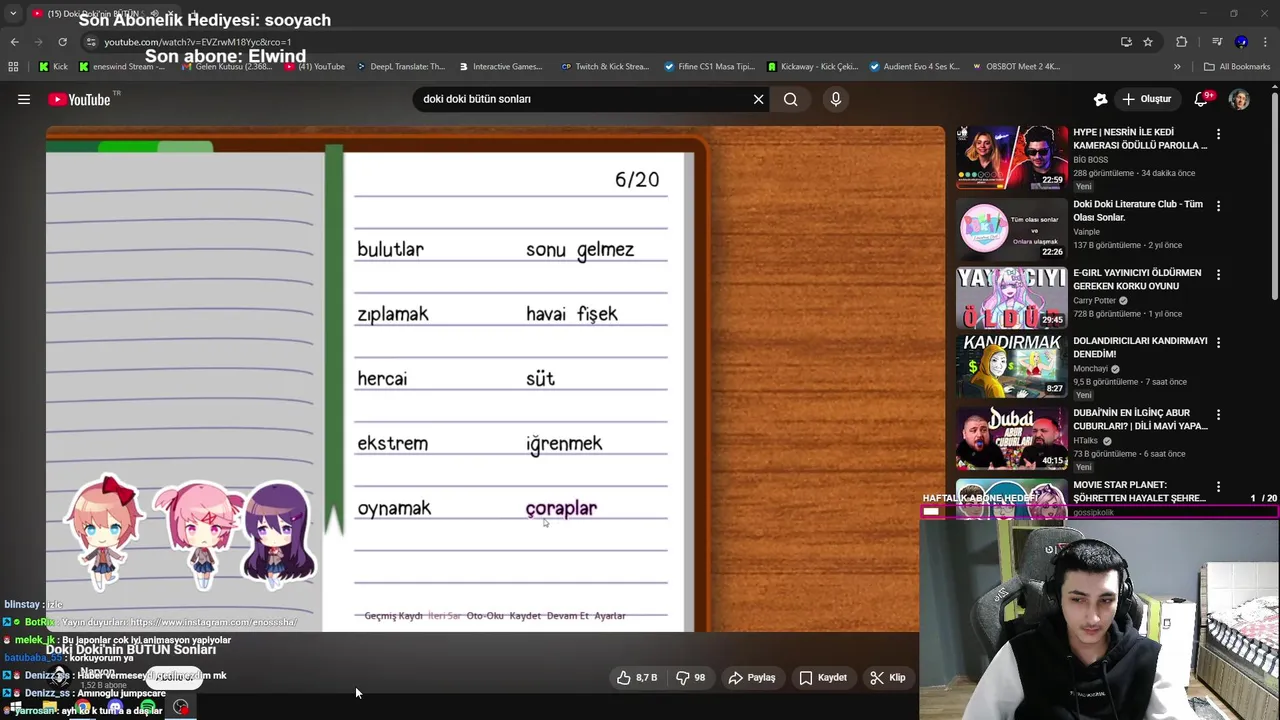Toggle Oto-Oku in the game menu
This screenshot has height=720, width=1280.
click(485, 616)
